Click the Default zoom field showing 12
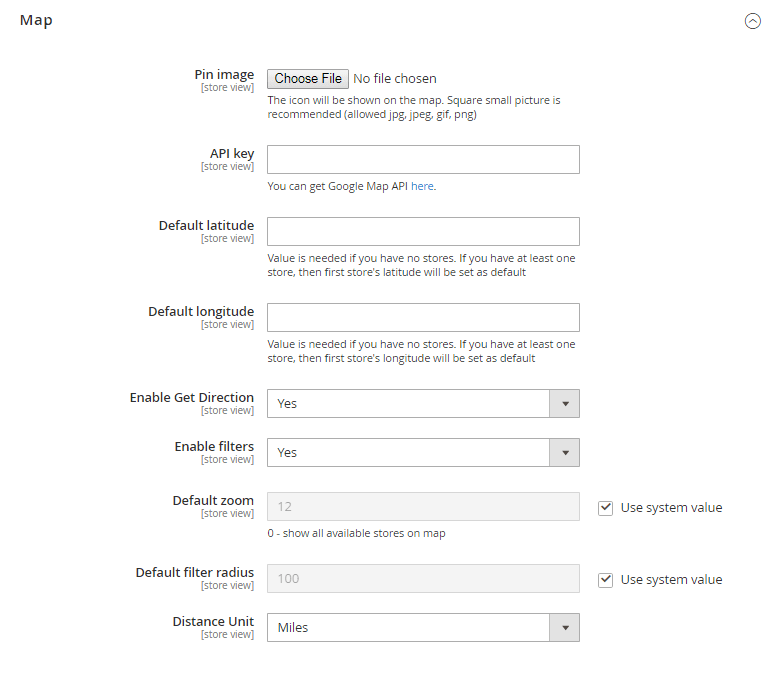 point(423,507)
